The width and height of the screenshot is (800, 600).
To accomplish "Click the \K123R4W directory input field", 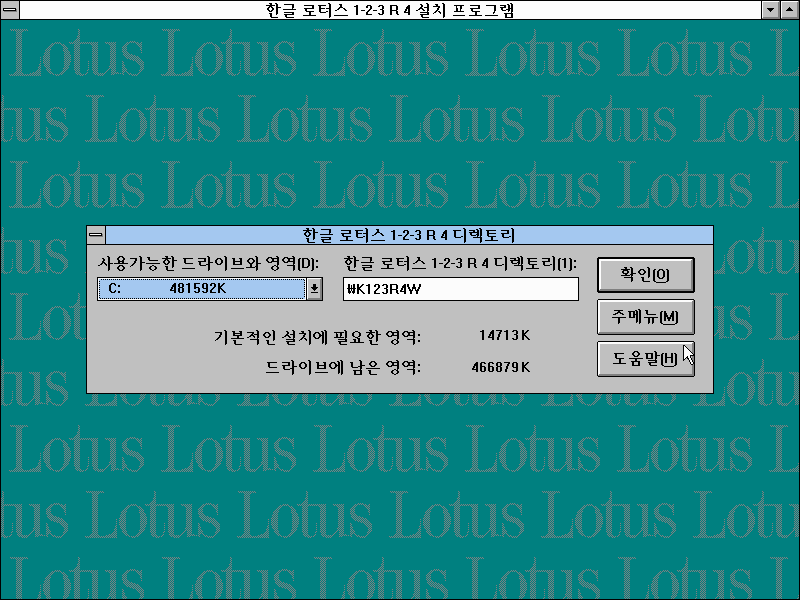I will [x=461, y=289].
